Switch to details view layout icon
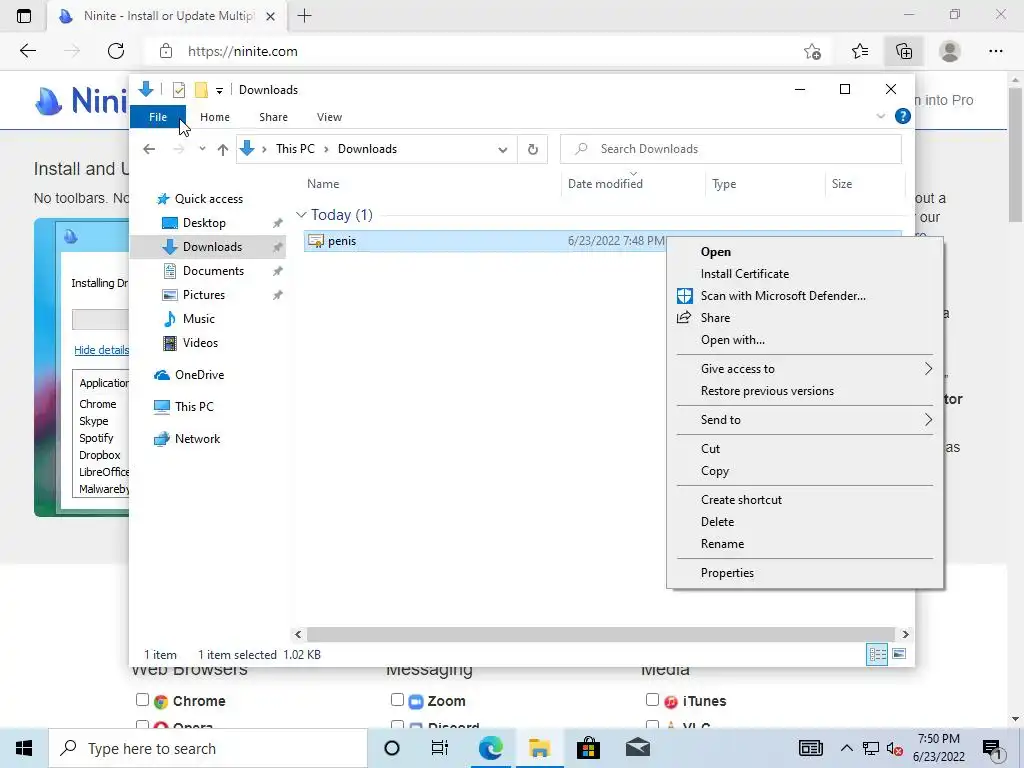1024x768 pixels. [877, 654]
